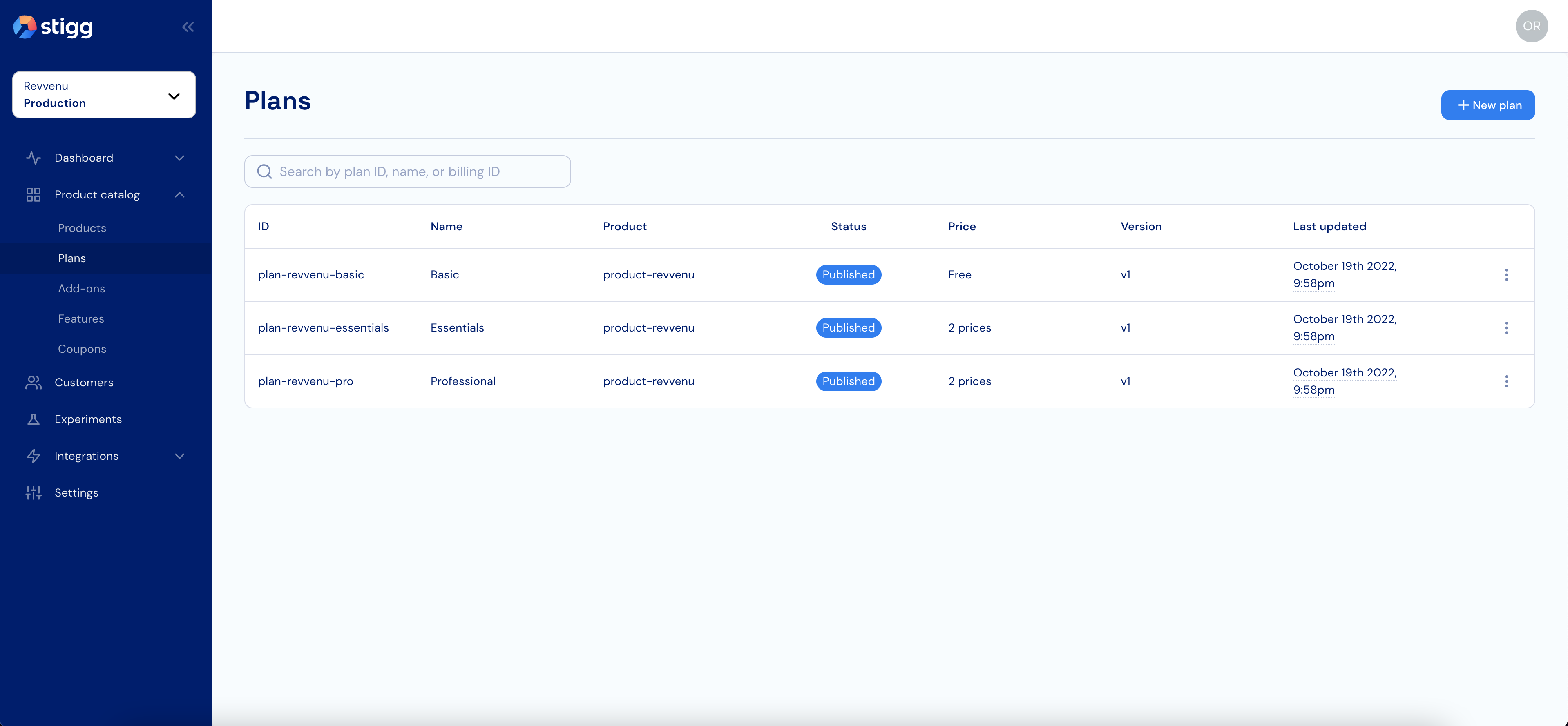The image size is (1568, 726).
Task: Open the Revvenu Production environment dropdown
Action: point(104,95)
